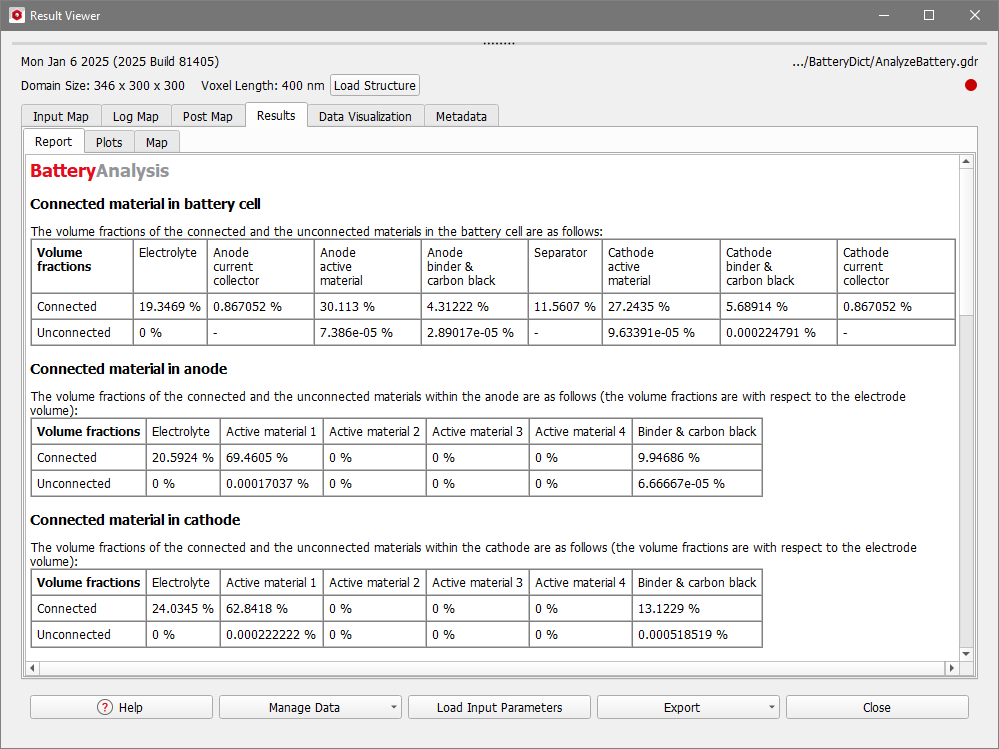Maximize the Result Viewer window
The width and height of the screenshot is (999, 749).
(929, 15)
